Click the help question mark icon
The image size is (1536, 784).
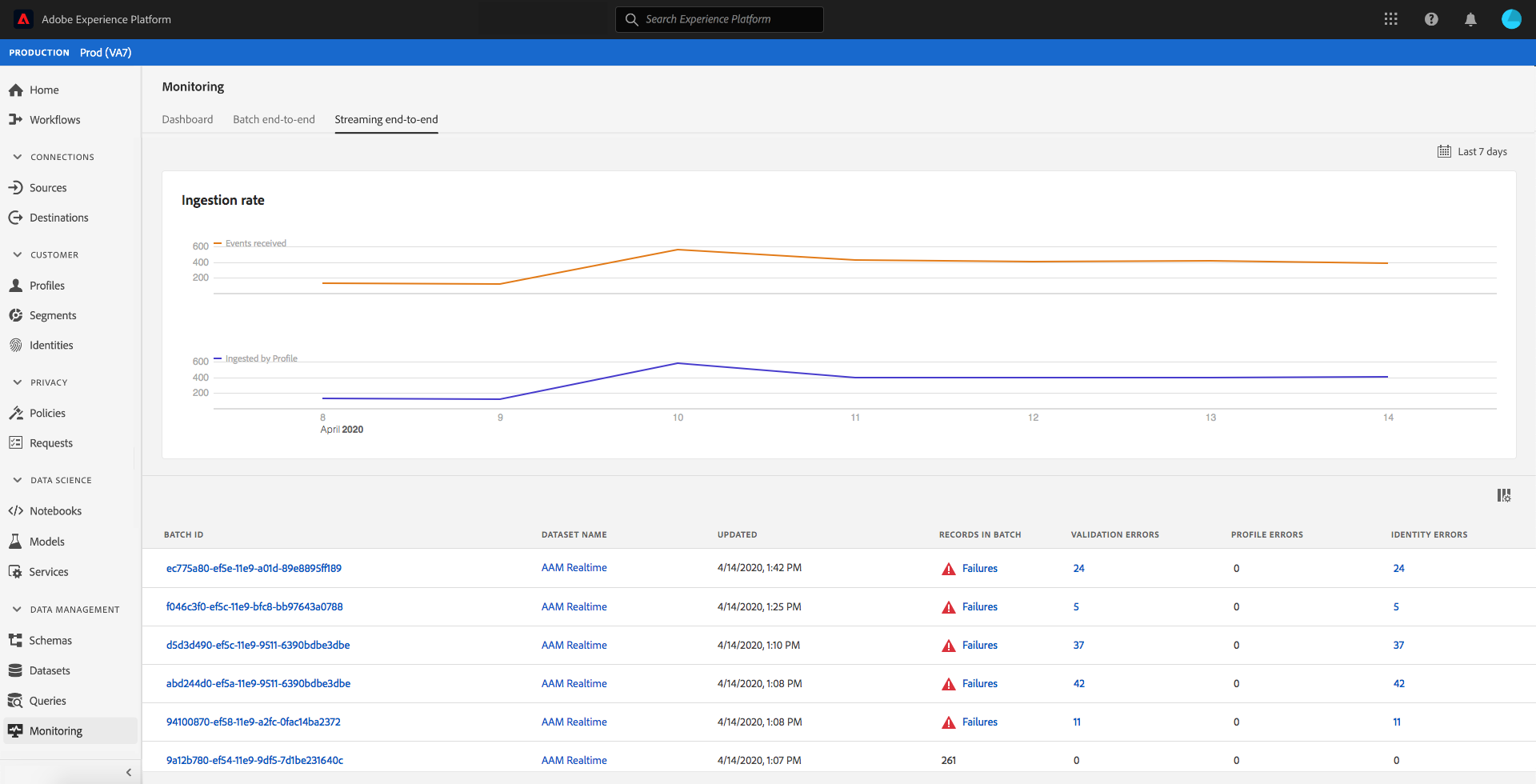pyautogui.click(x=1431, y=19)
